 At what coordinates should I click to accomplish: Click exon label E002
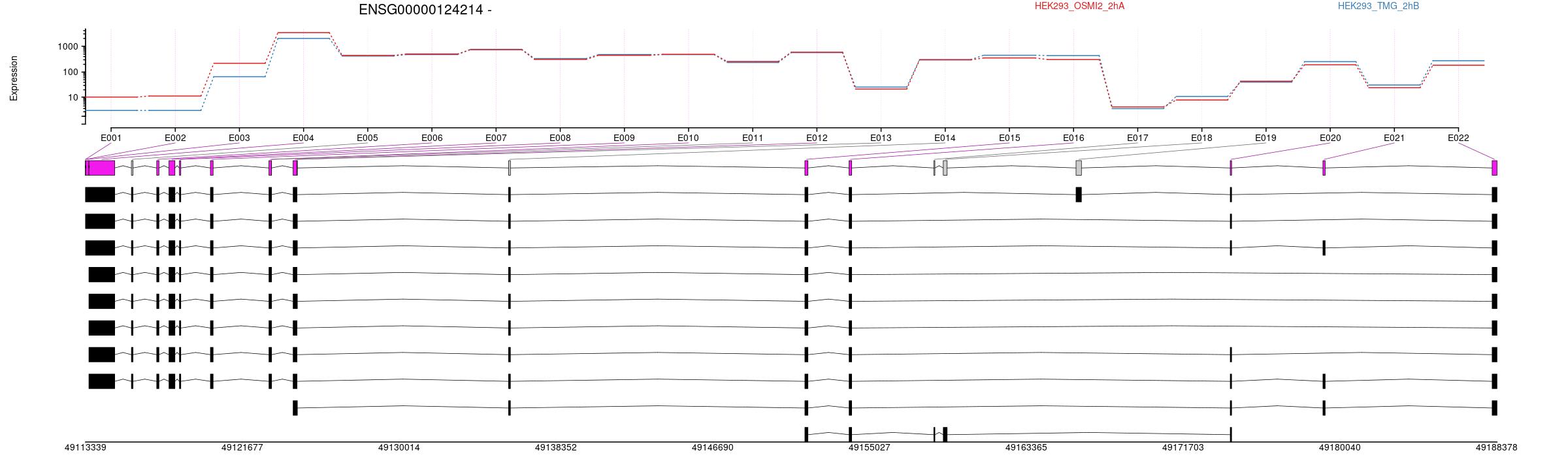tap(175, 138)
